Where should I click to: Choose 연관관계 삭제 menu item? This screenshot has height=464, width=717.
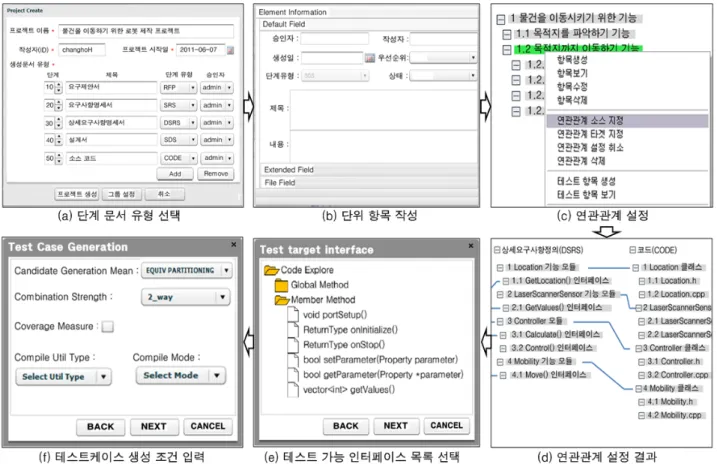(x=581, y=161)
